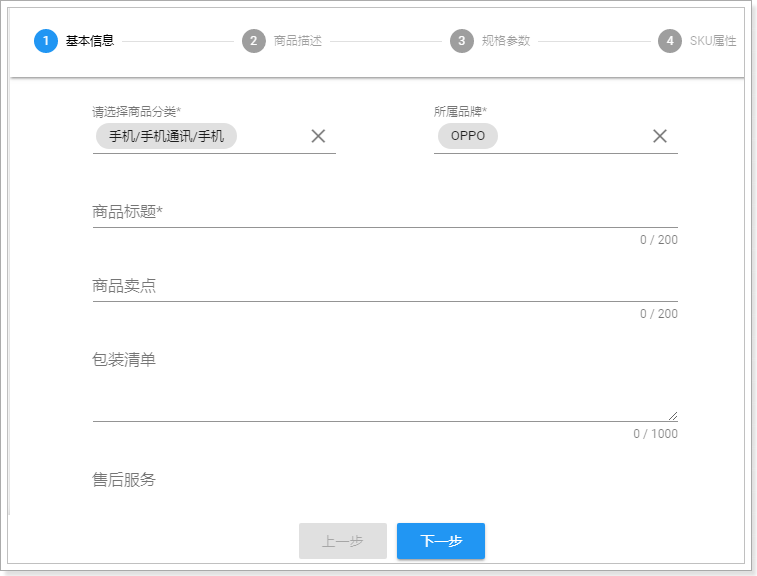This screenshot has height=576, width=757.
Task: Focus the 商品卖点 input field
Action: click(x=385, y=286)
